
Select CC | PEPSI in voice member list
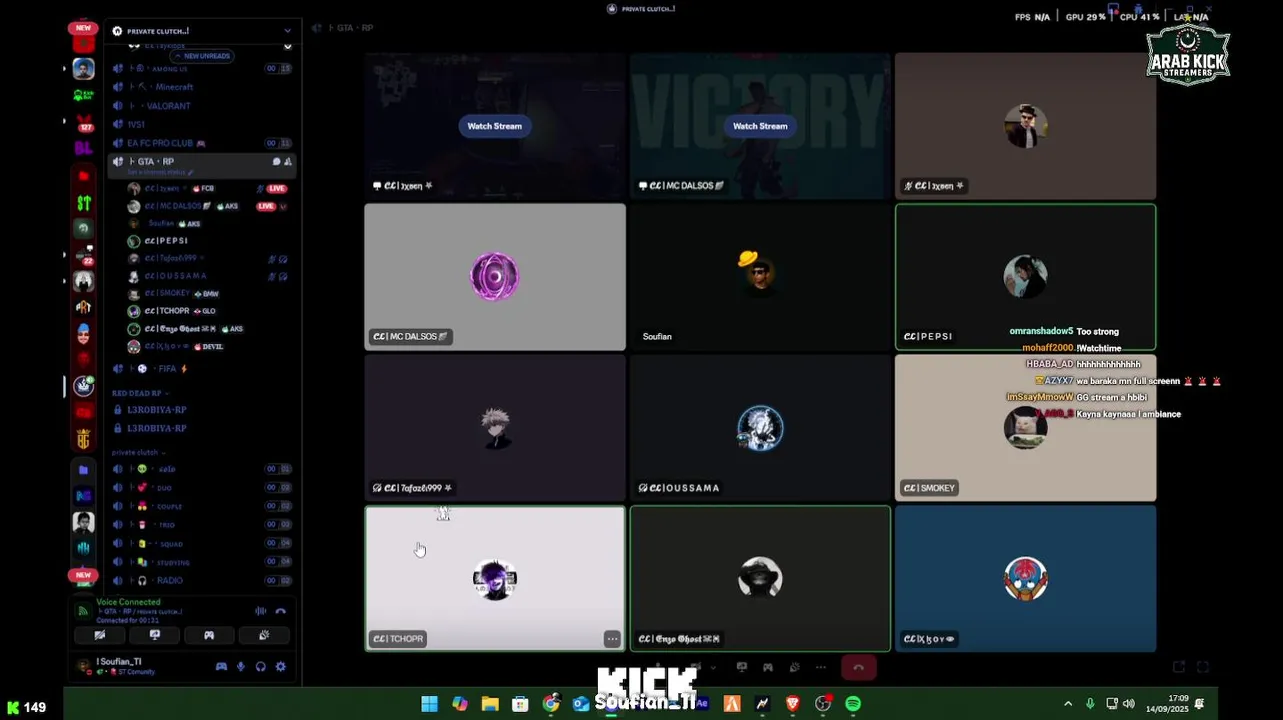pyautogui.click(x=208, y=241)
